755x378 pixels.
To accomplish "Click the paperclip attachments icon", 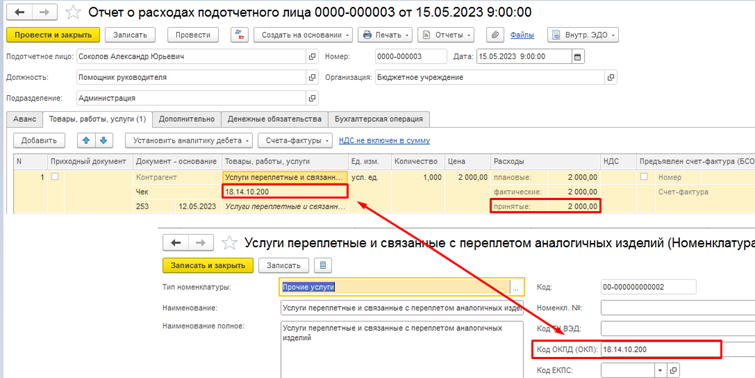I will pos(495,35).
